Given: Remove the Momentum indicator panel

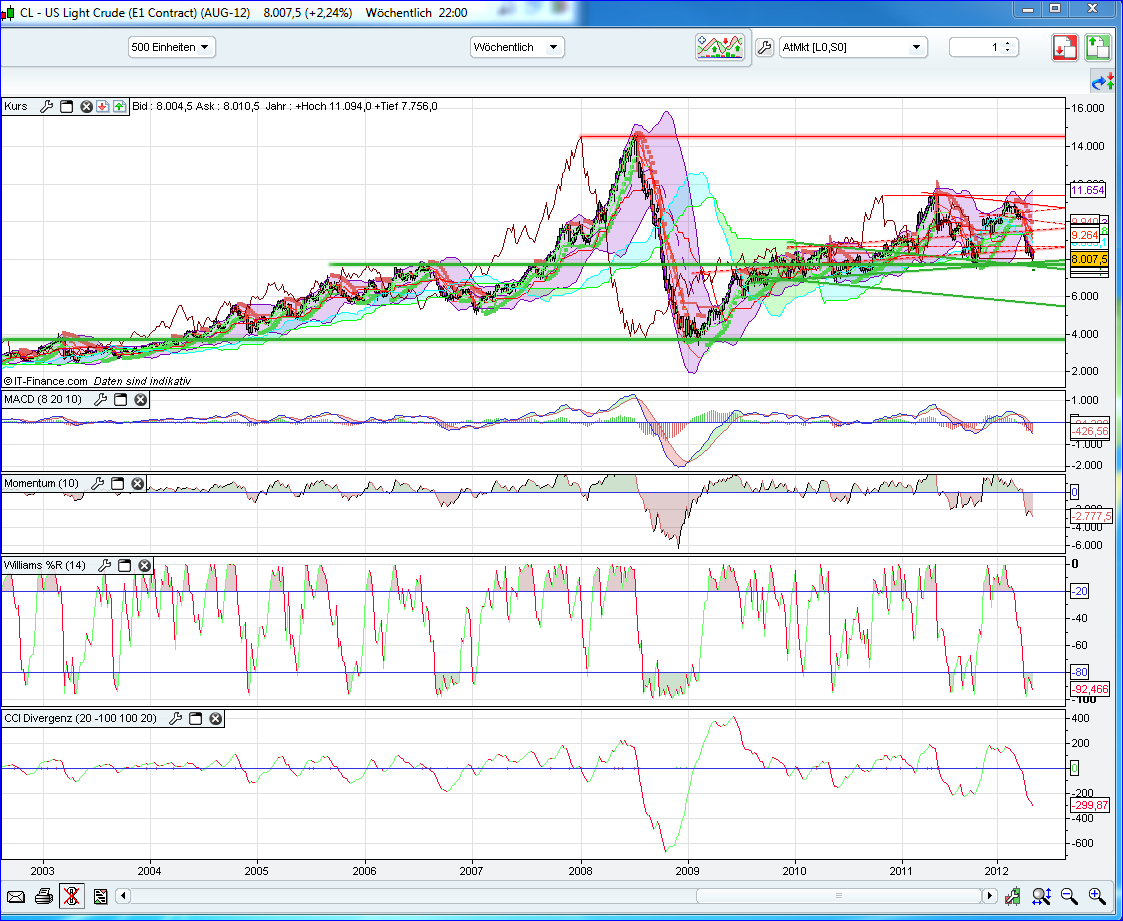Looking at the screenshot, I should 138,484.
